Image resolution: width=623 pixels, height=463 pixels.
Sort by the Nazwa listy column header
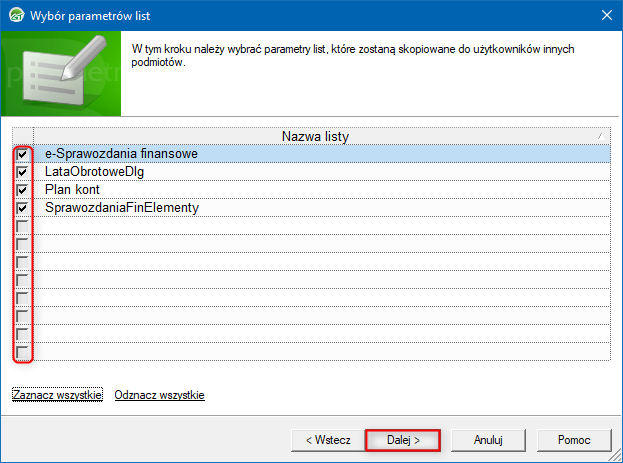pos(322,136)
